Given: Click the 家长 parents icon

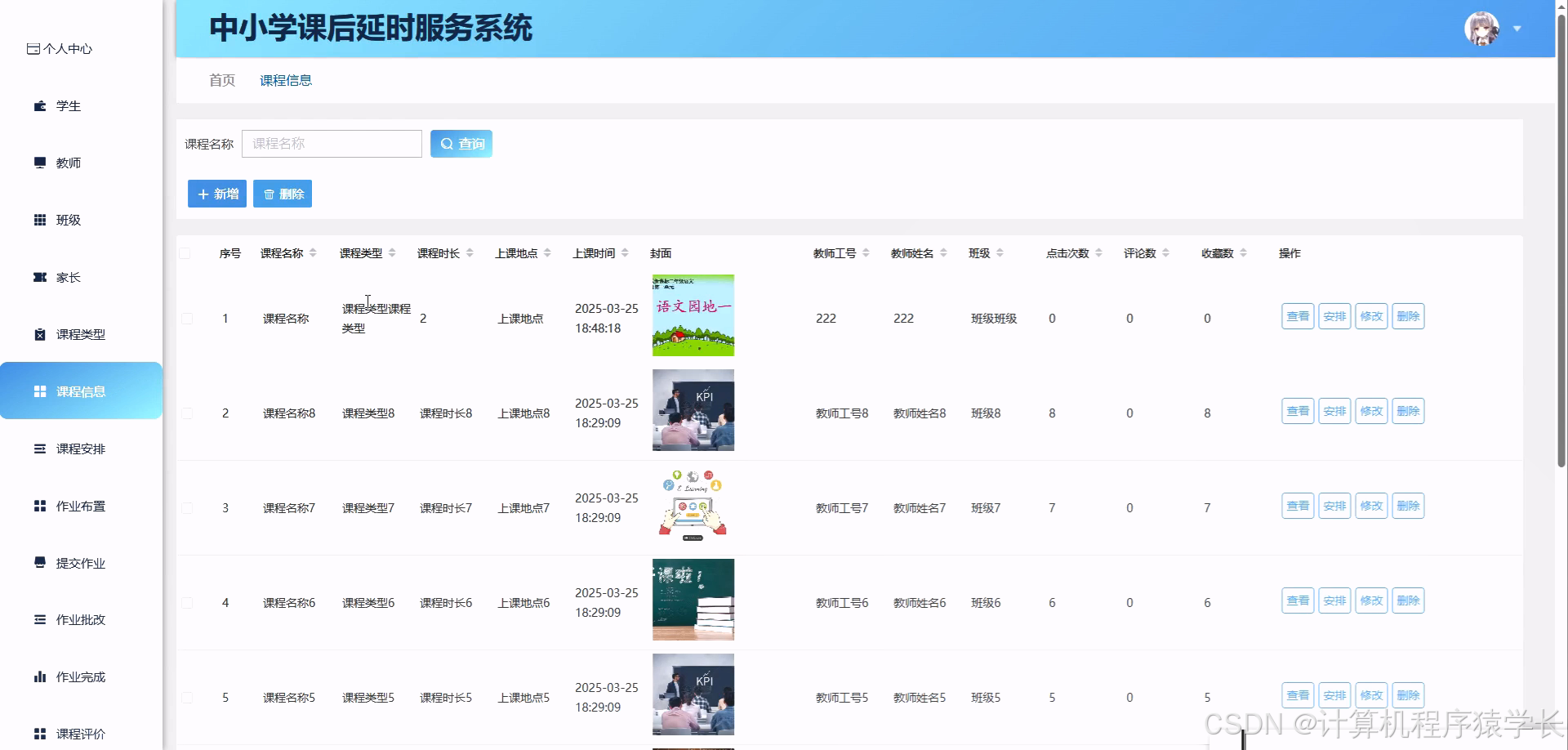Looking at the screenshot, I should tap(39, 277).
